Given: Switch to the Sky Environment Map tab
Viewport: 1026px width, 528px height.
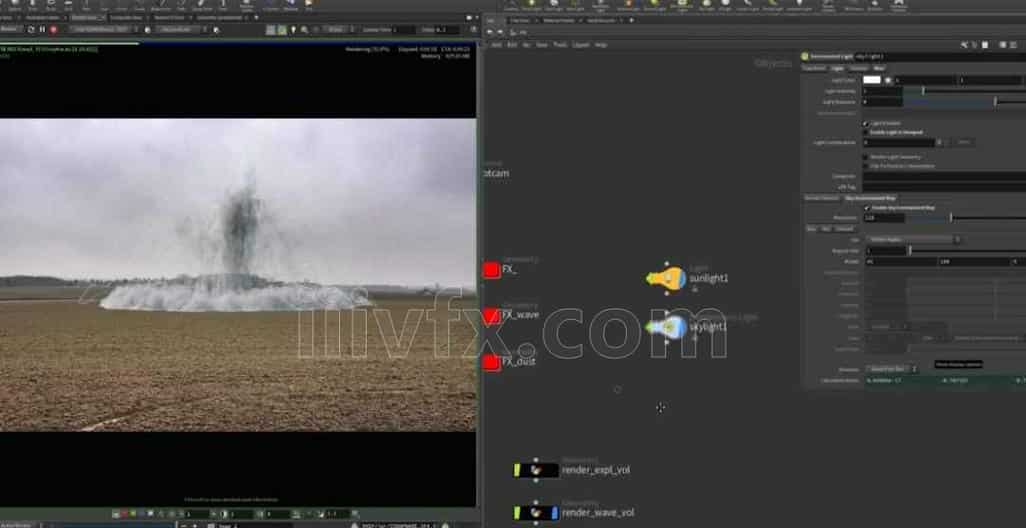Looking at the screenshot, I should coord(870,198).
